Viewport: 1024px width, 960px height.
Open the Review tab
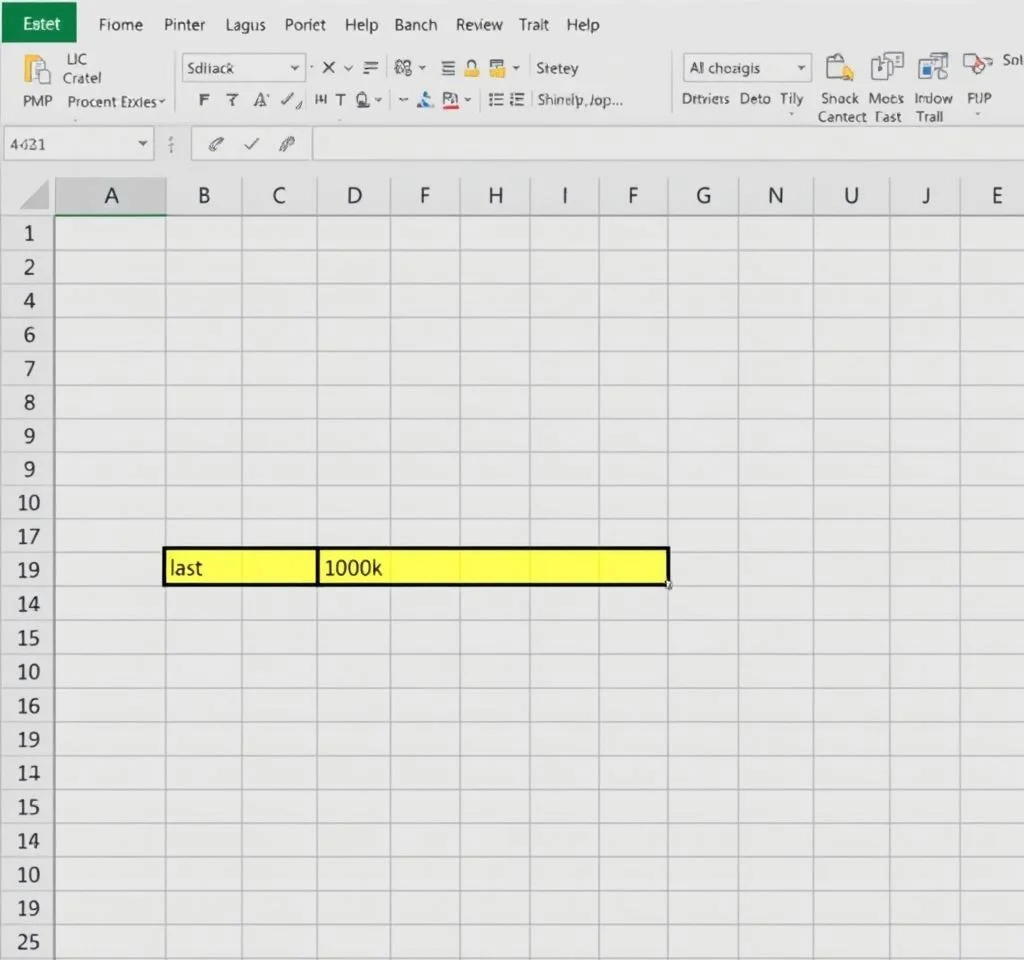click(x=478, y=24)
